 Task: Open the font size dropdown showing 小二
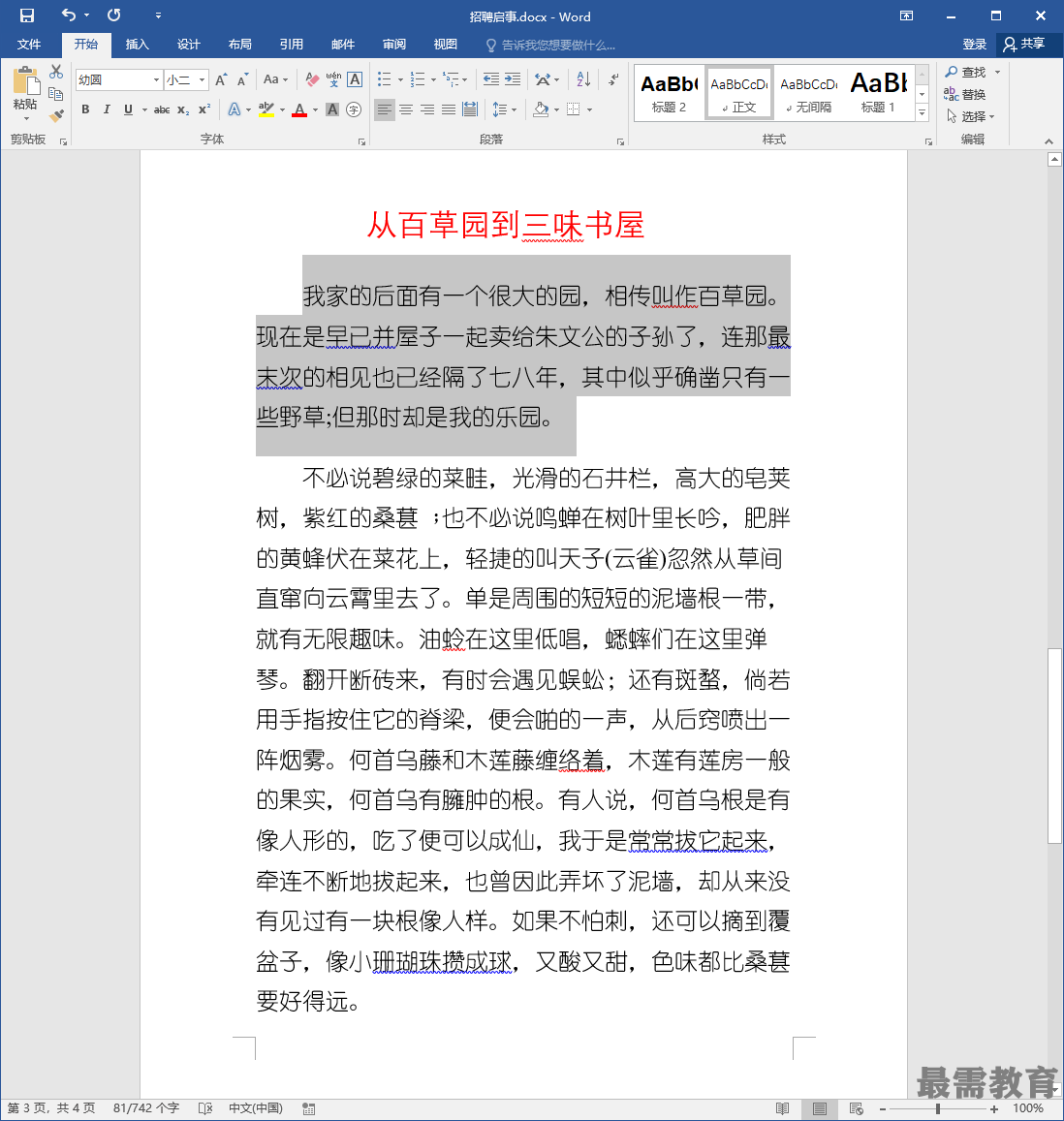point(203,79)
